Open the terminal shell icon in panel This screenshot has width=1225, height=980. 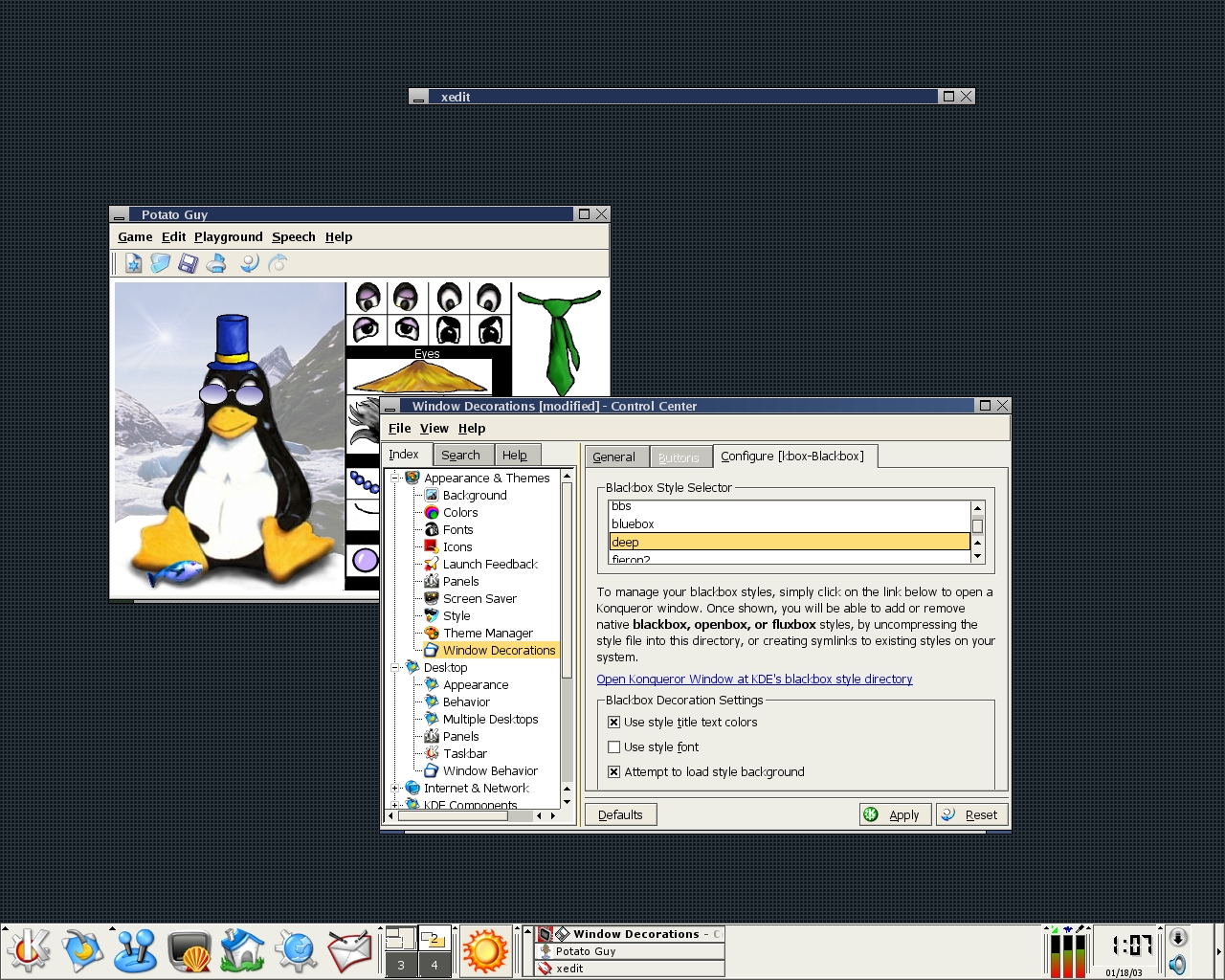189,951
